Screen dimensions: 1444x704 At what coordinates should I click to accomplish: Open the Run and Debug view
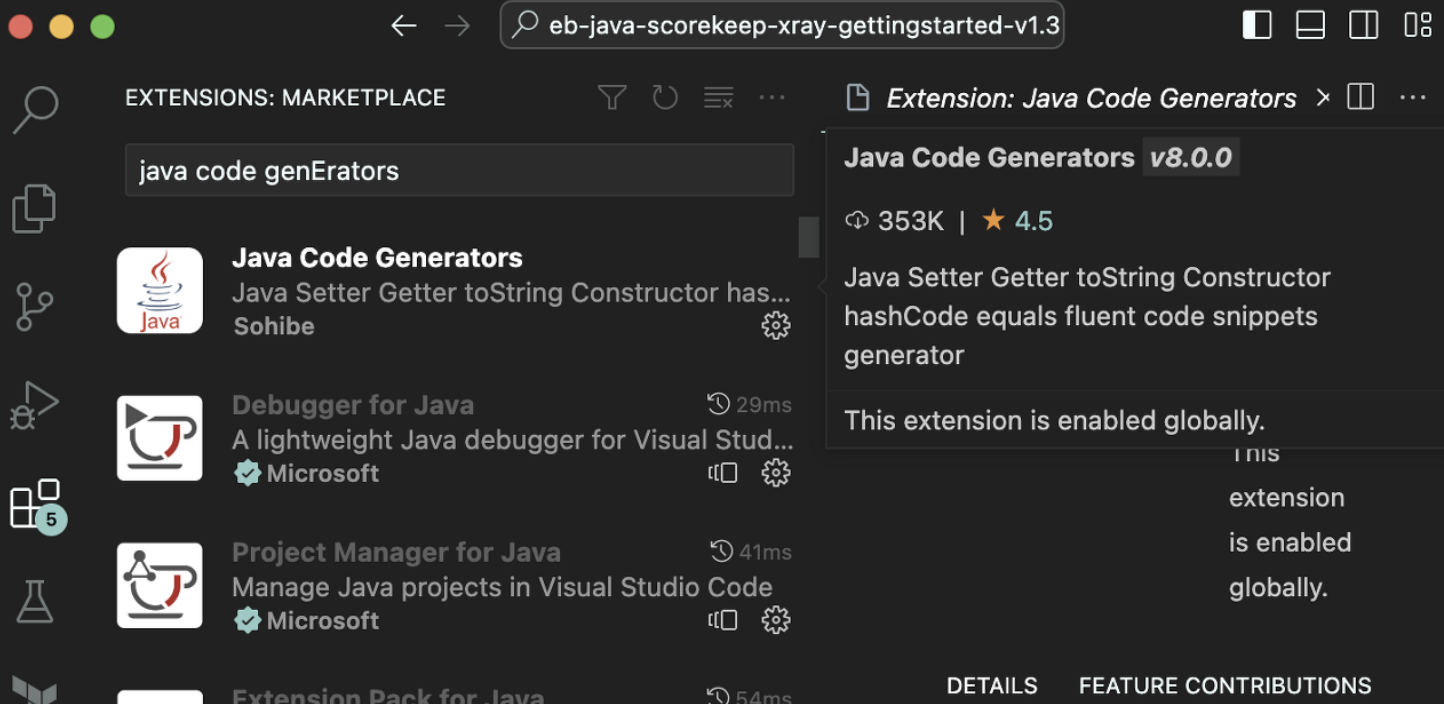(x=35, y=405)
